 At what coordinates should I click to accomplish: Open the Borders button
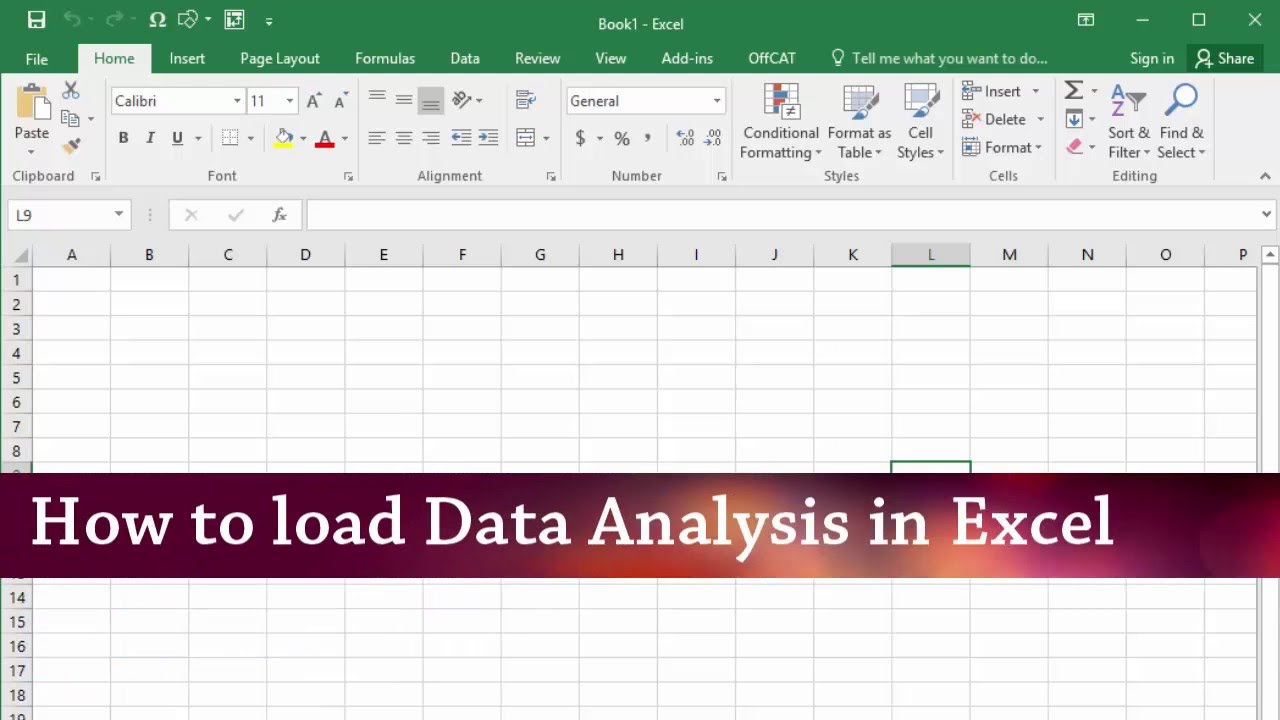tap(230, 138)
